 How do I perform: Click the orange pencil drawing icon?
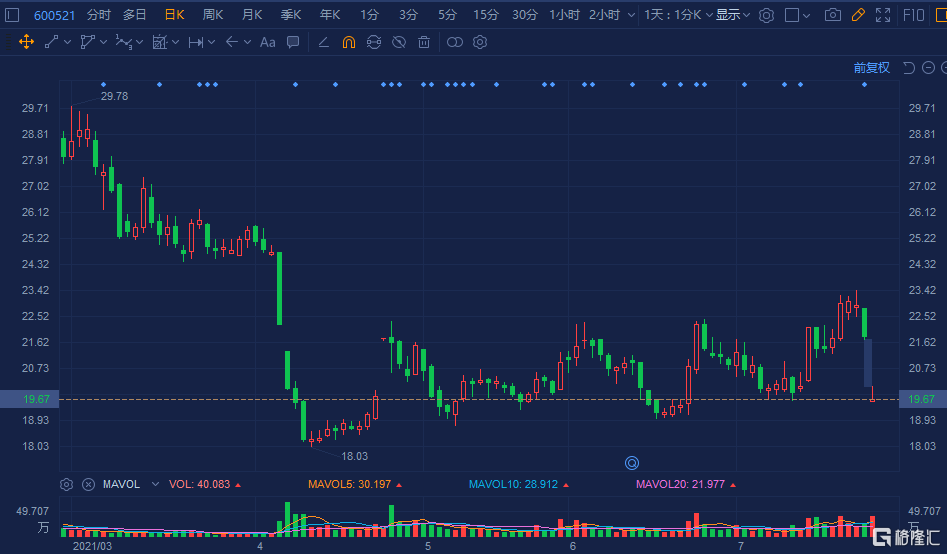pyautogui.click(x=857, y=15)
